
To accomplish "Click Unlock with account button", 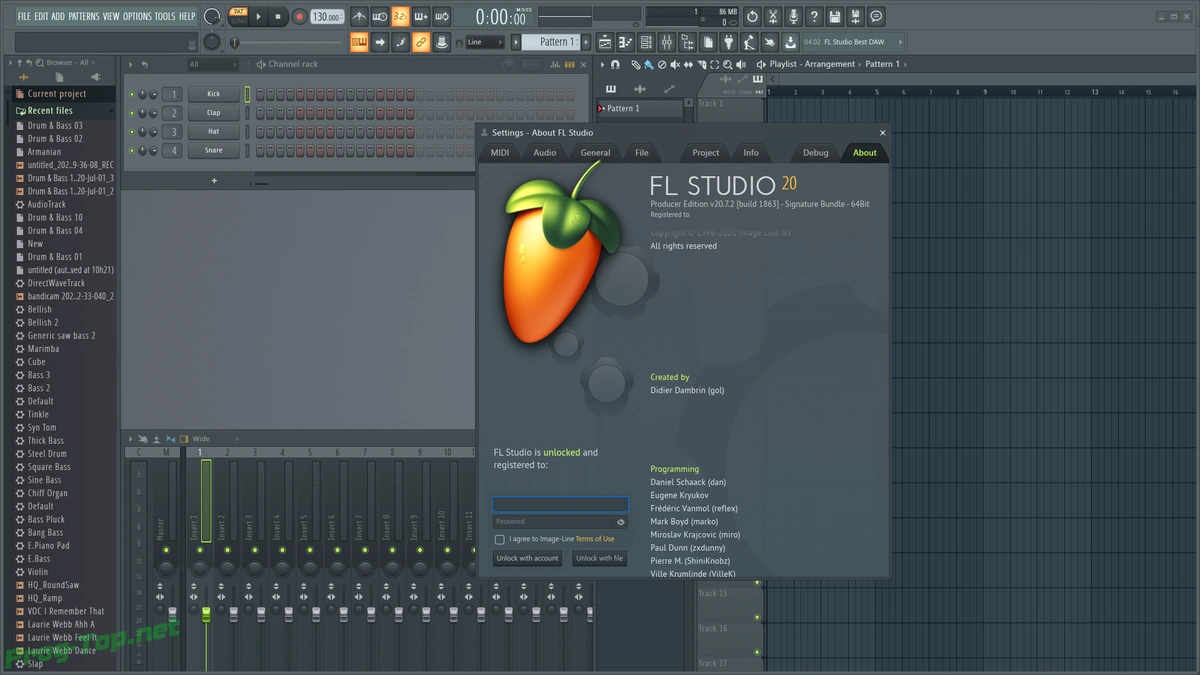I will click(x=527, y=558).
